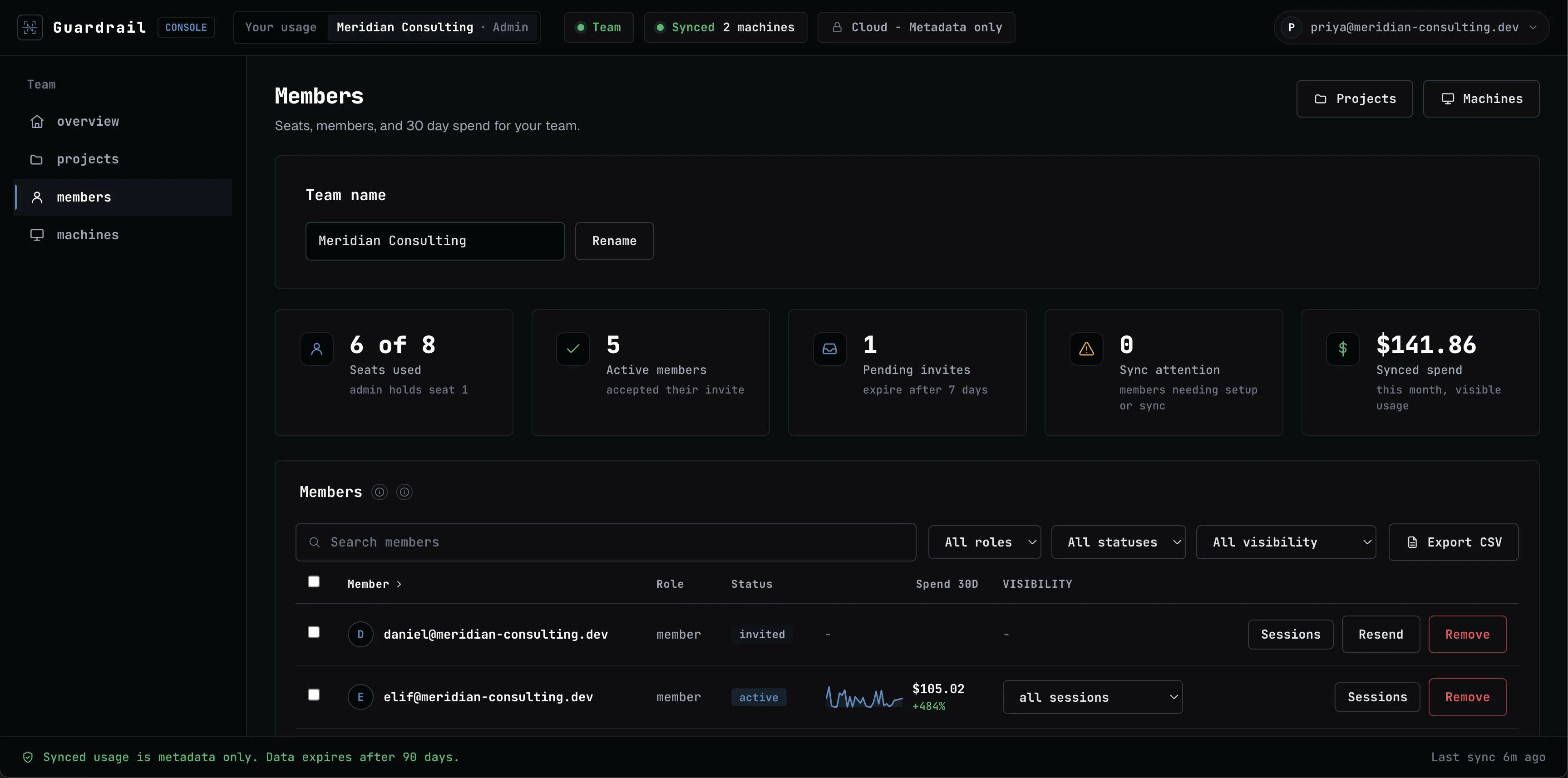The image size is (1568, 778).
Task: Click the projects folder icon in sidebar
Action: [37, 159]
